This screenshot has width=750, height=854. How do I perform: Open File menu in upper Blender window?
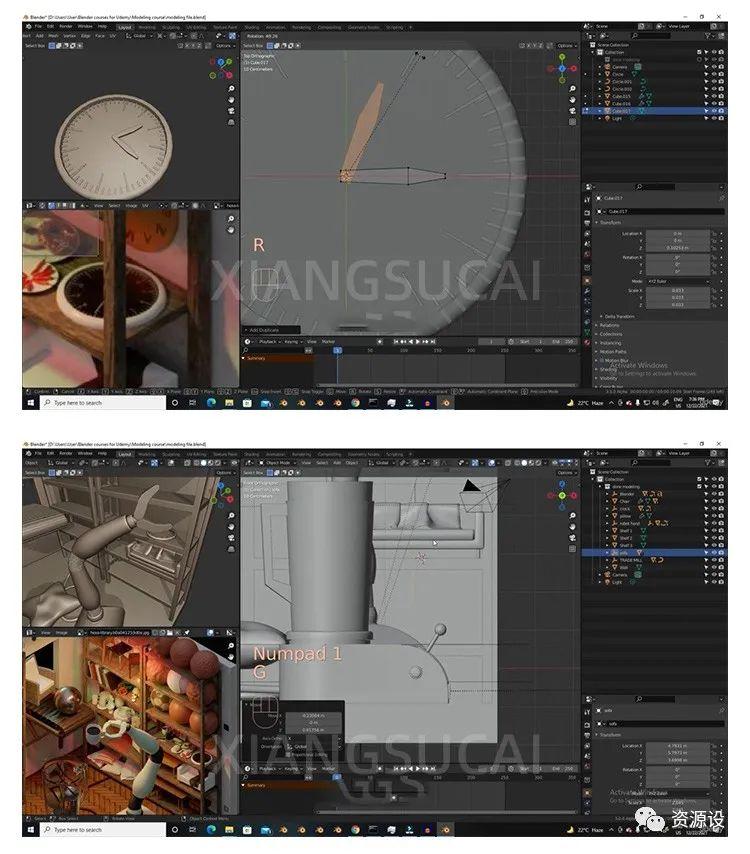(39, 27)
